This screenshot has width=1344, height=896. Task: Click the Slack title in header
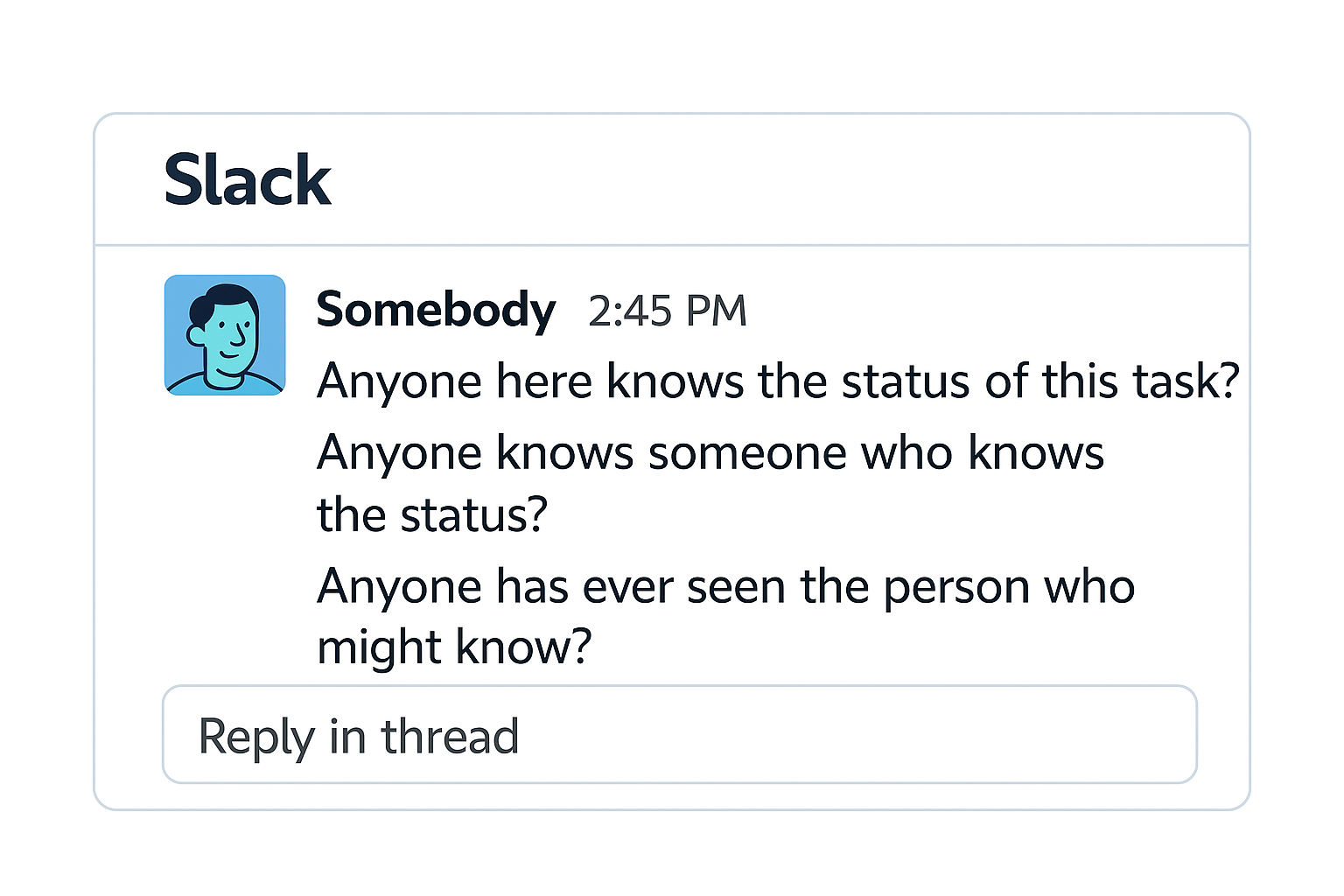(248, 180)
